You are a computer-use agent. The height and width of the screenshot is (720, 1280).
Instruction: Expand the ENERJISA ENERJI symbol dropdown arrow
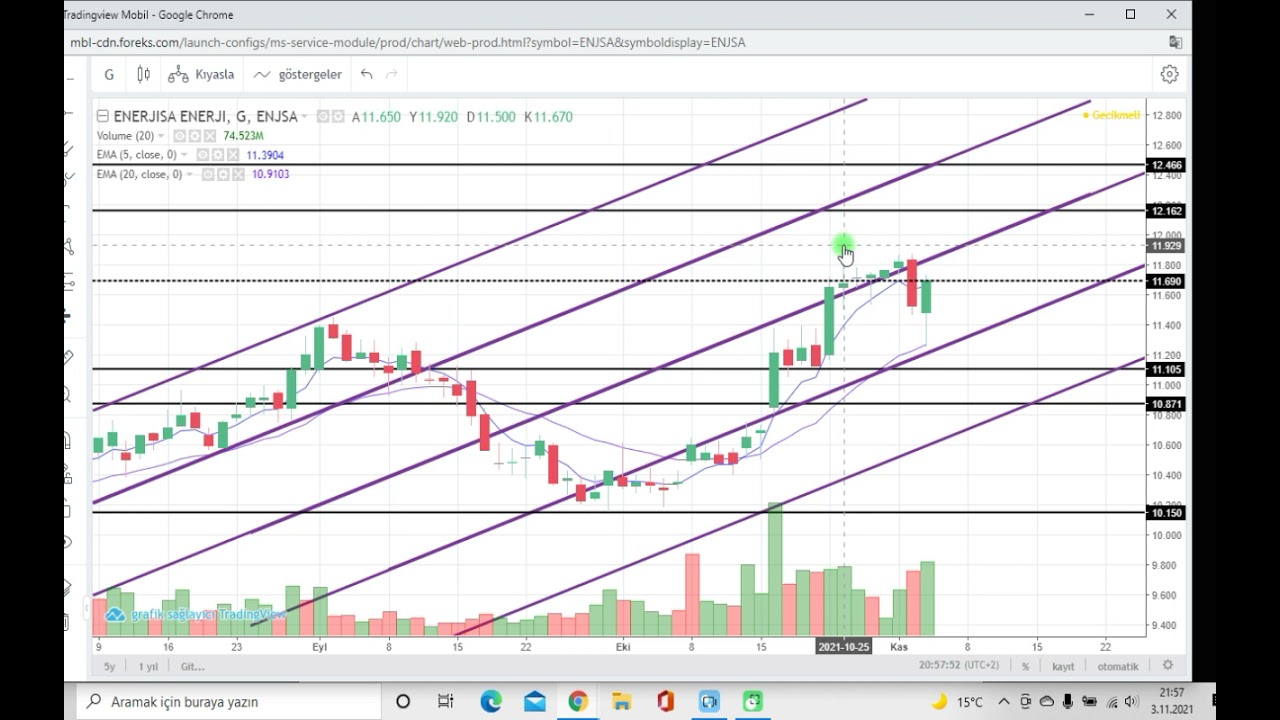[x=304, y=117]
